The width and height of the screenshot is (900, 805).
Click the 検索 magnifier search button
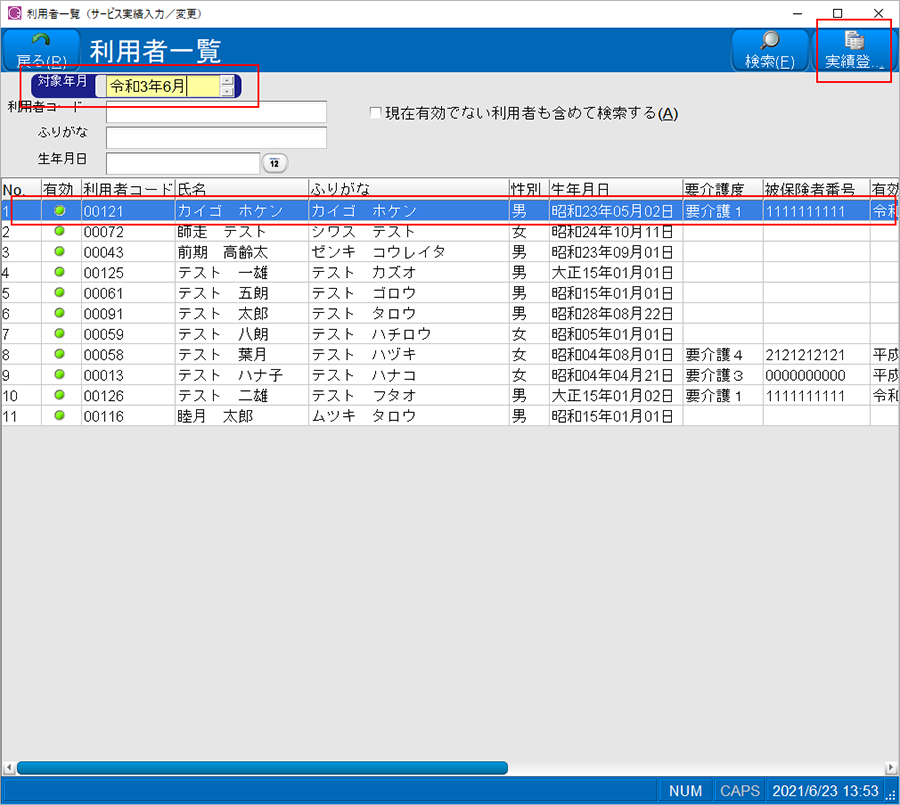(769, 50)
